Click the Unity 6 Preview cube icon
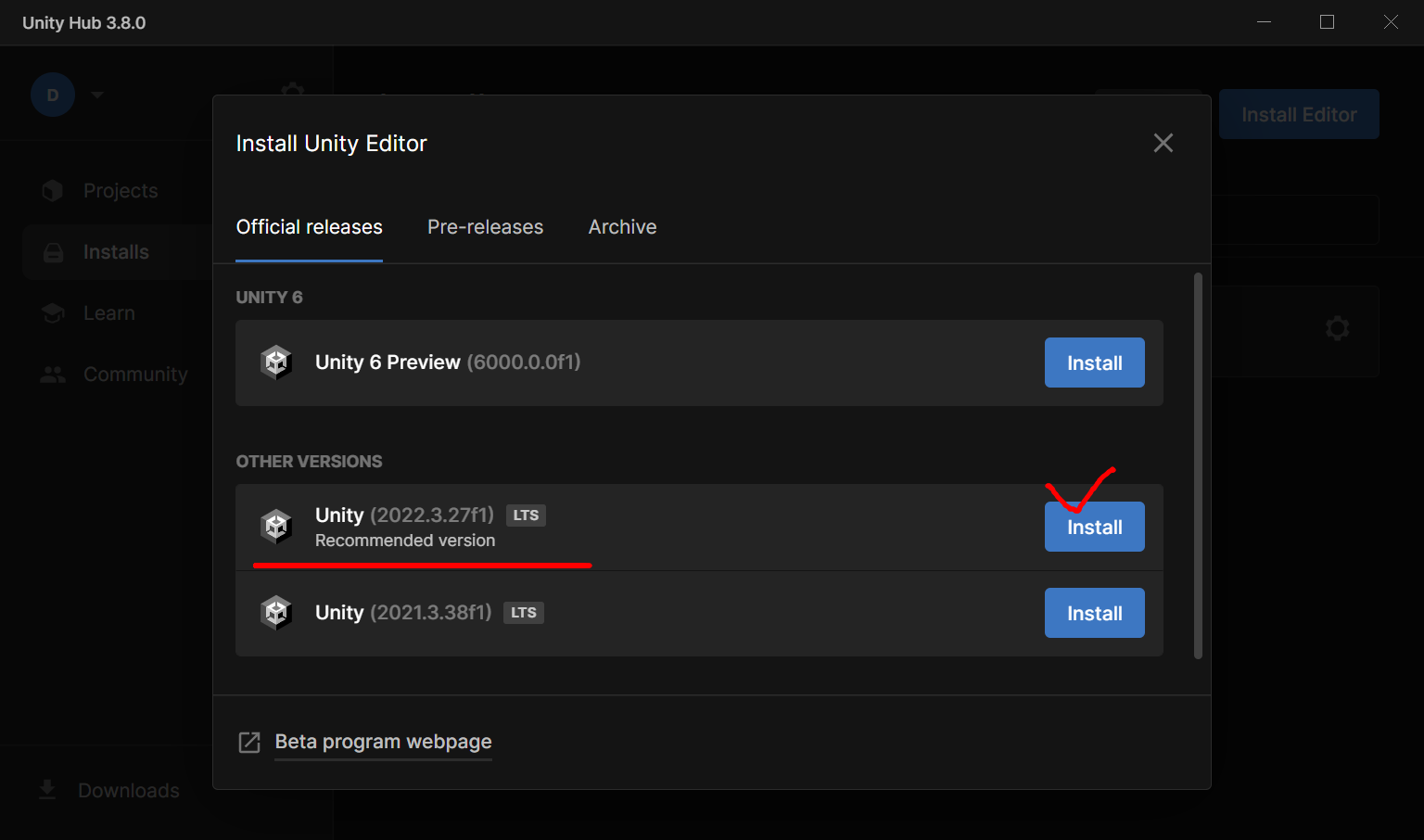Image resolution: width=1424 pixels, height=840 pixels. tap(276, 363)
